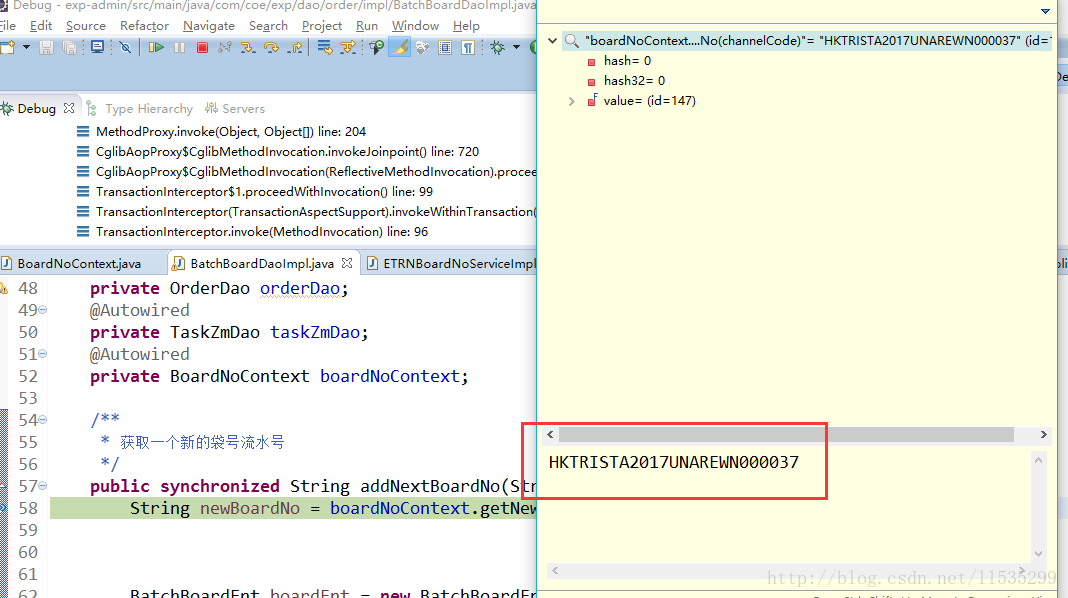
Task: Open the Window menu
Action: 415,26
